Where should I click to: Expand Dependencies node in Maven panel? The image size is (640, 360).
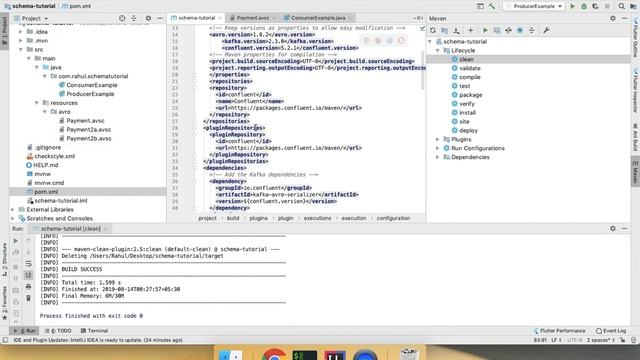(x=438, y=157)
